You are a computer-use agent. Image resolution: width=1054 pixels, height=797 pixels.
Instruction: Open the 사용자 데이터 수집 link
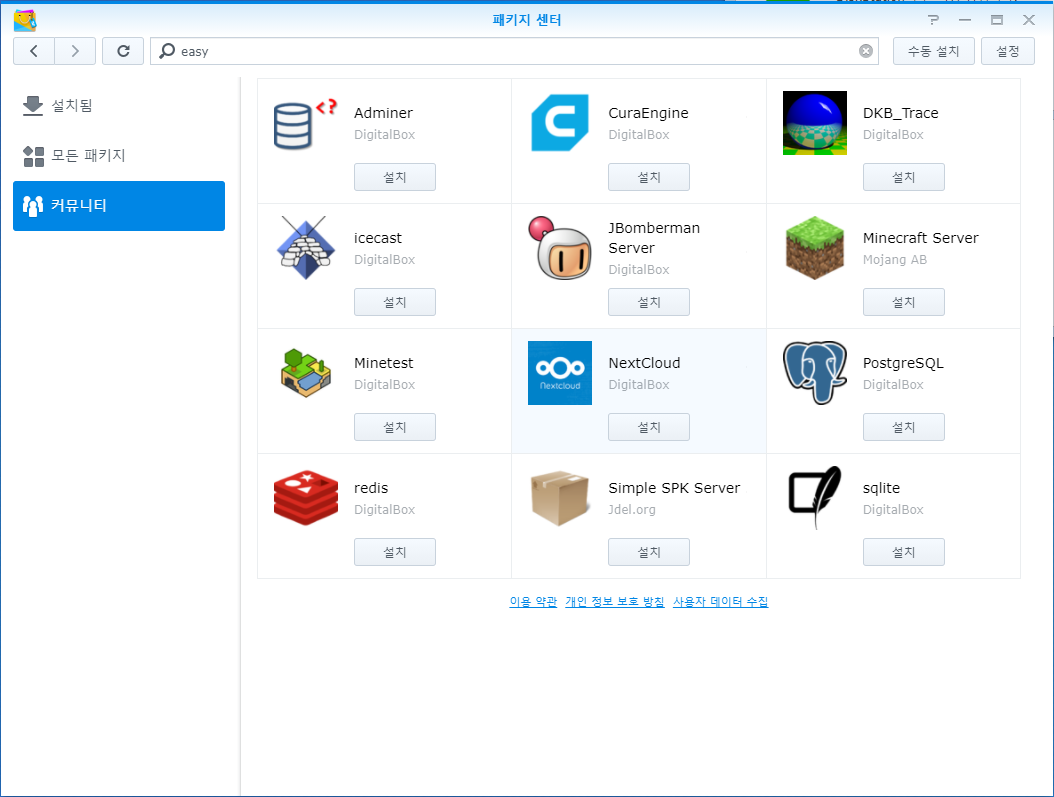[x=720, y=601]
